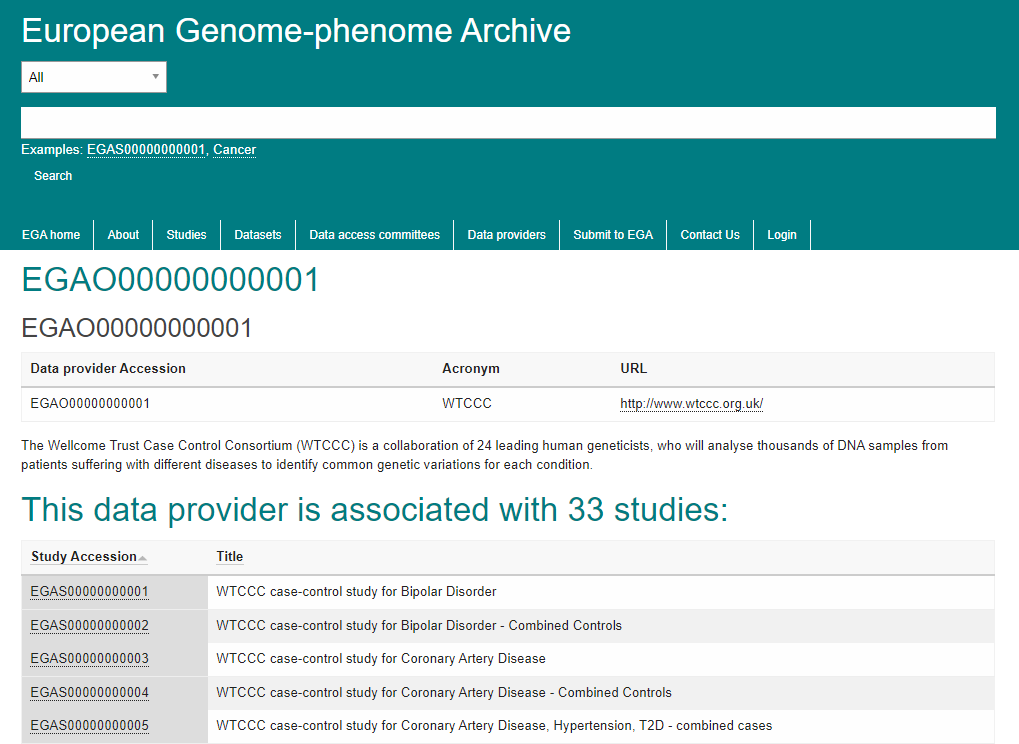Open study EGAS00000000003 accession link
Viewport: 1019px width, 744px height.
pyautogui.click(x=89, y=659)
